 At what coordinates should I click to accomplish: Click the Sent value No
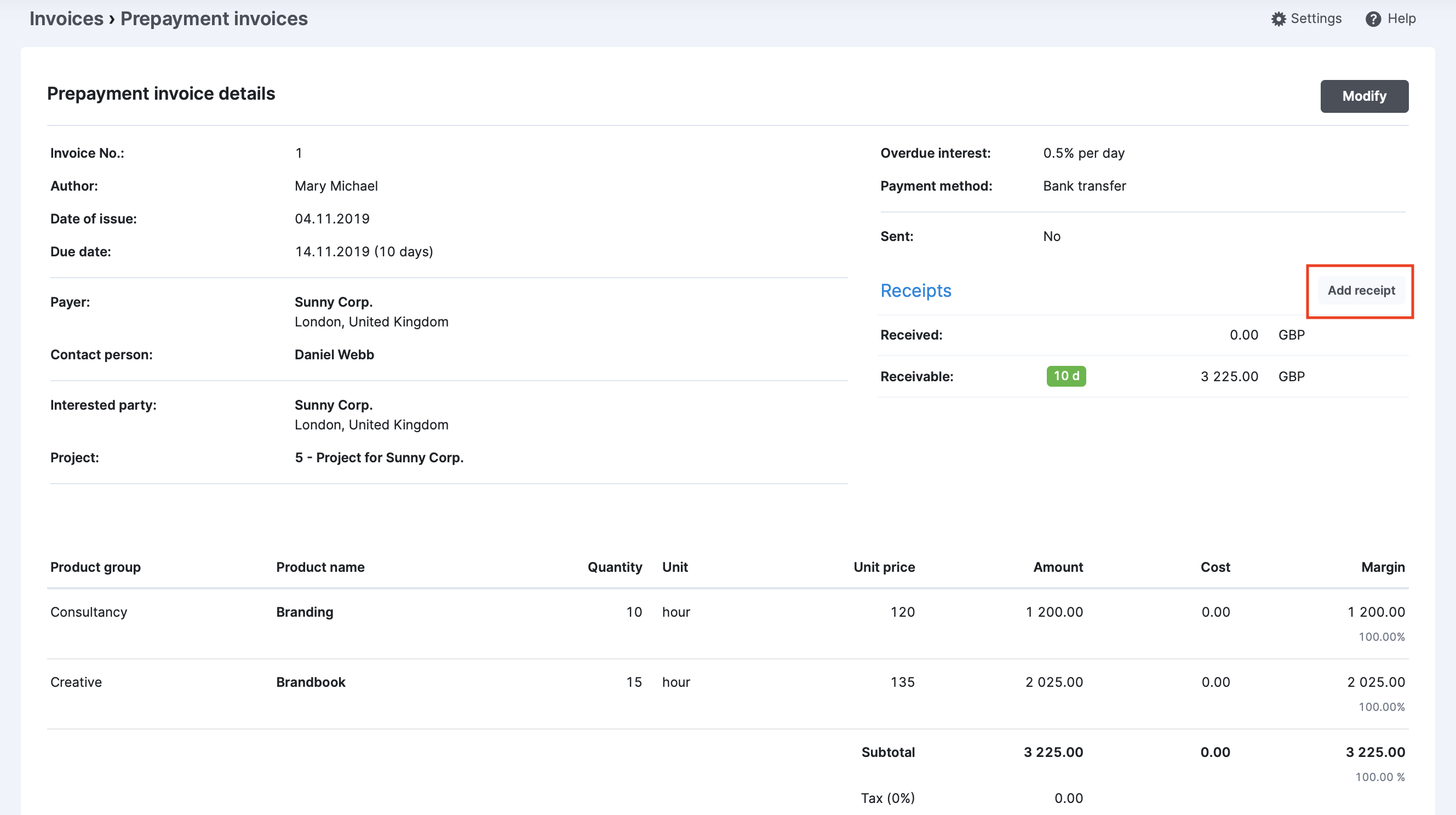(1052, 236)
